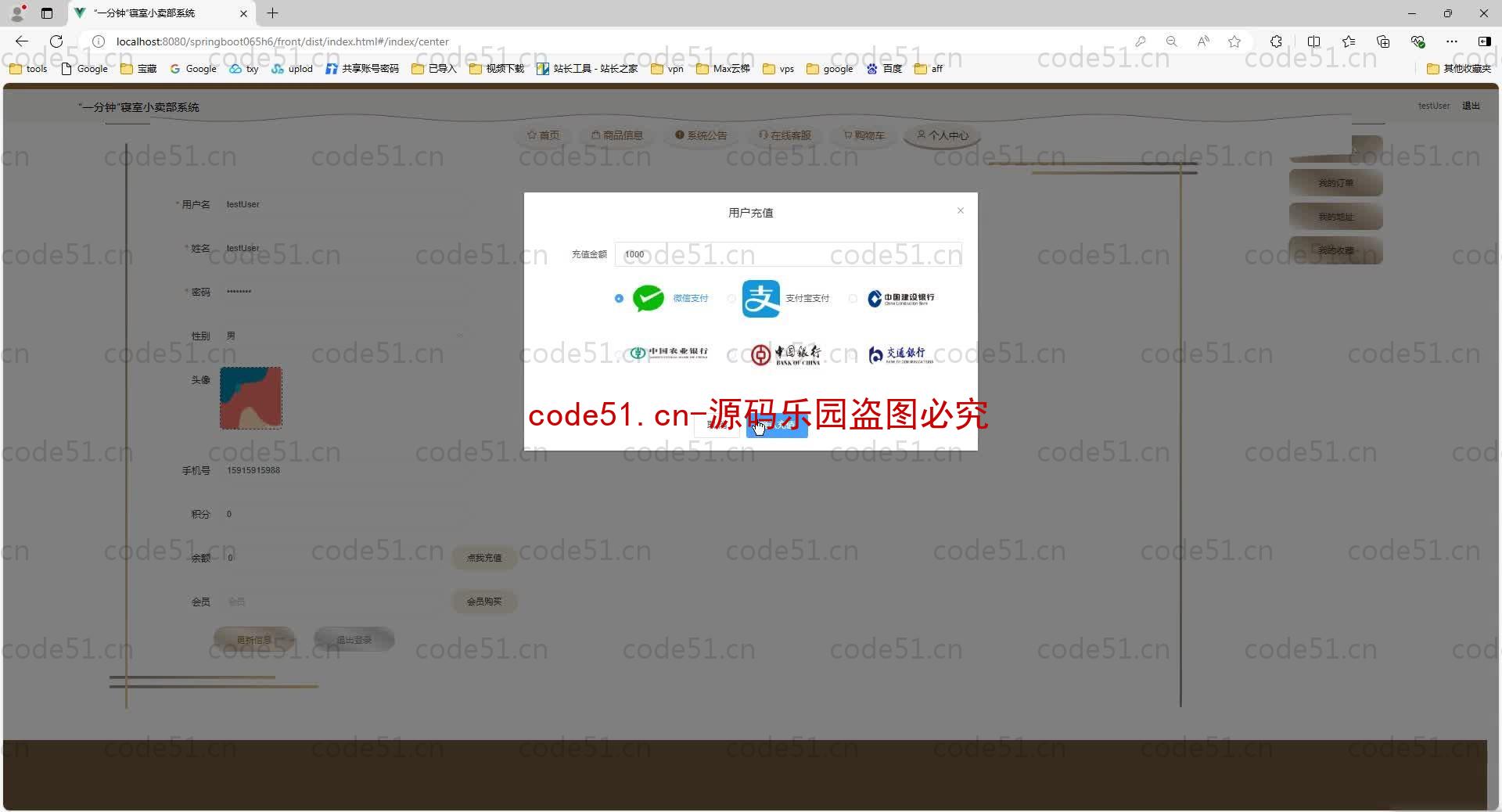This screenshot has height=812, width=1502.
Task: Open the browser profile avatar
Action: (x=17, y=13)
